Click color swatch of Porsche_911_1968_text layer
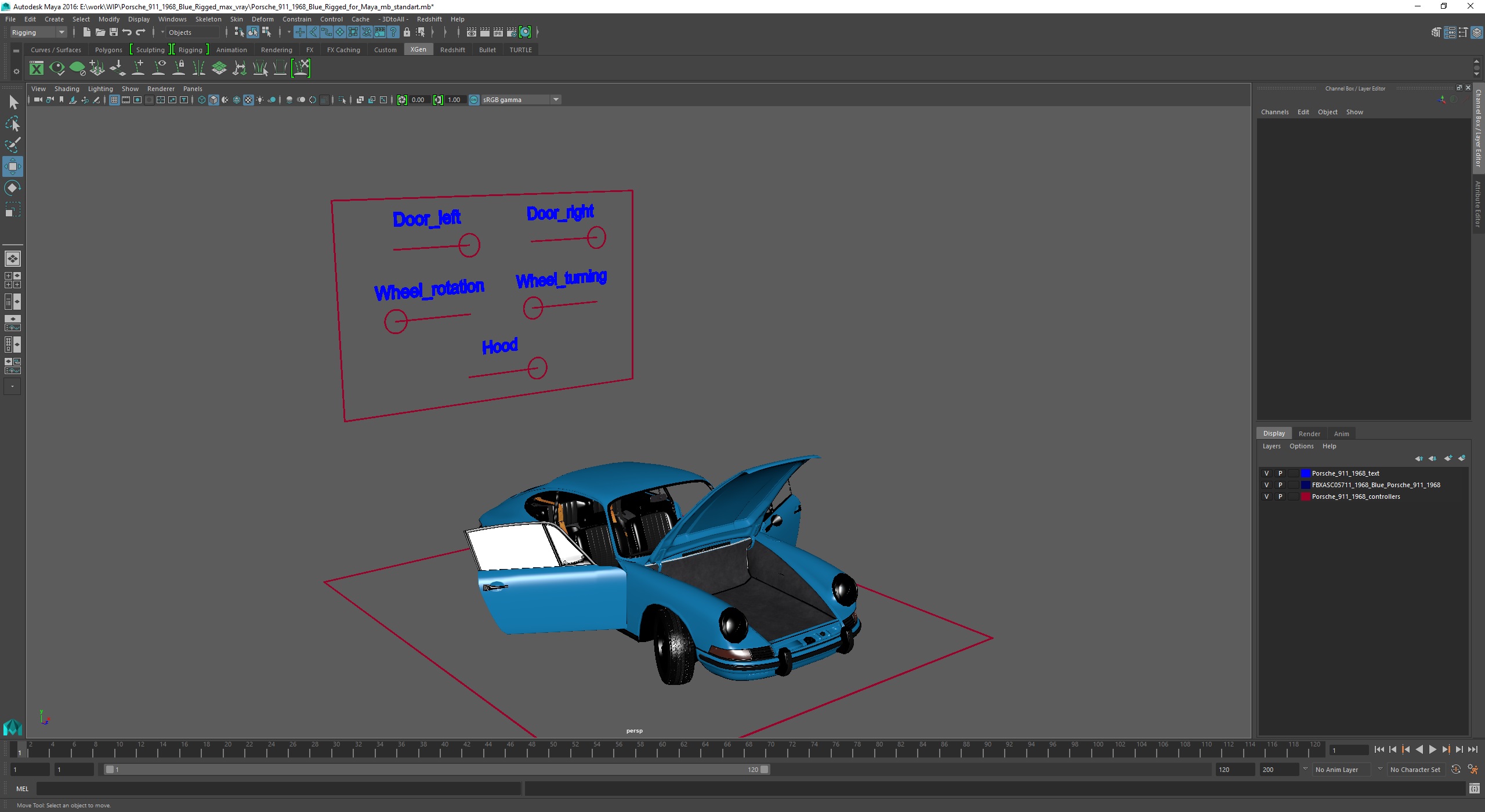Viewport: 1485px width, 812px height. click(1305, 473)
